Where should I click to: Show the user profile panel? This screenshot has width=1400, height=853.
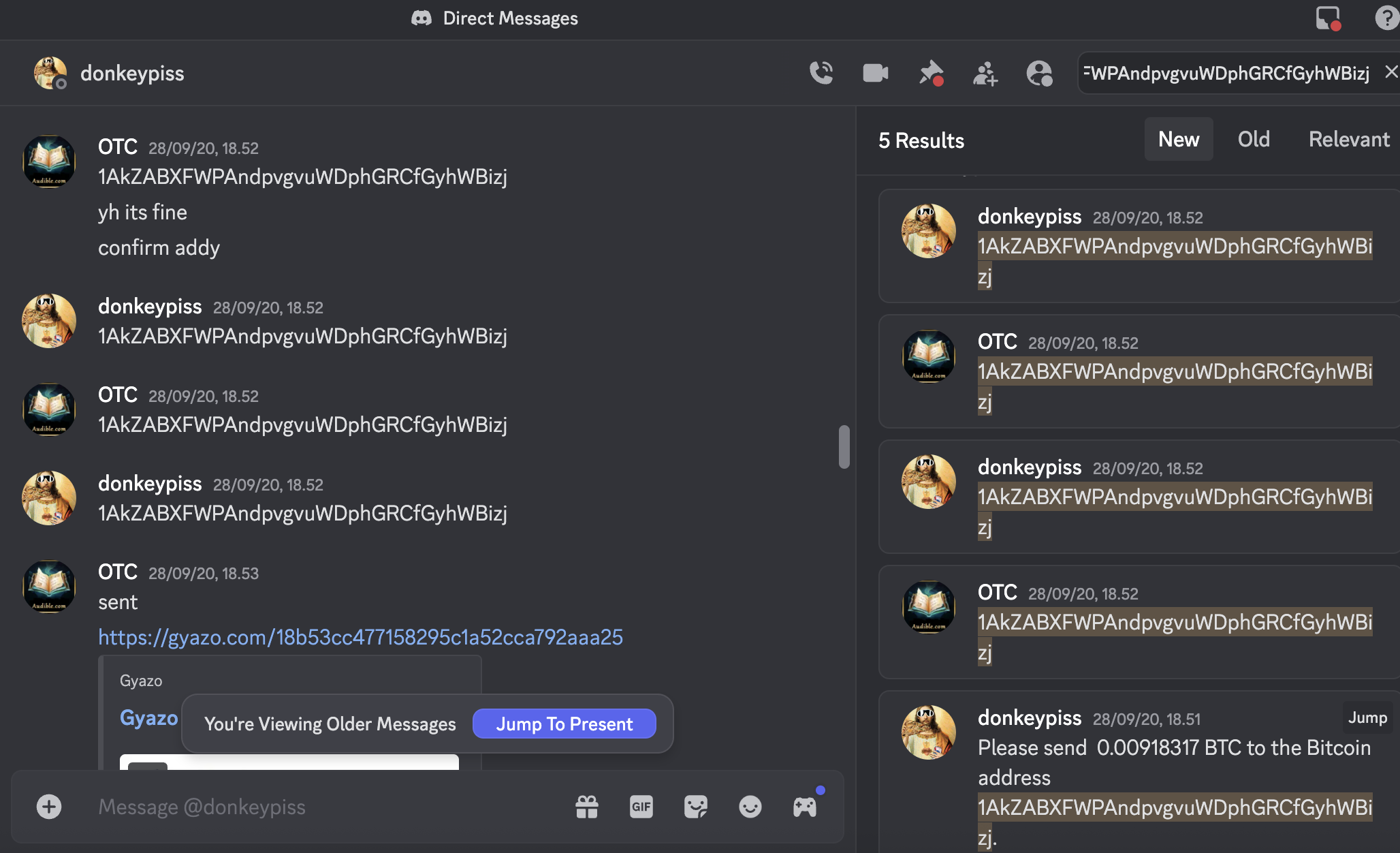click(1039, 73)
